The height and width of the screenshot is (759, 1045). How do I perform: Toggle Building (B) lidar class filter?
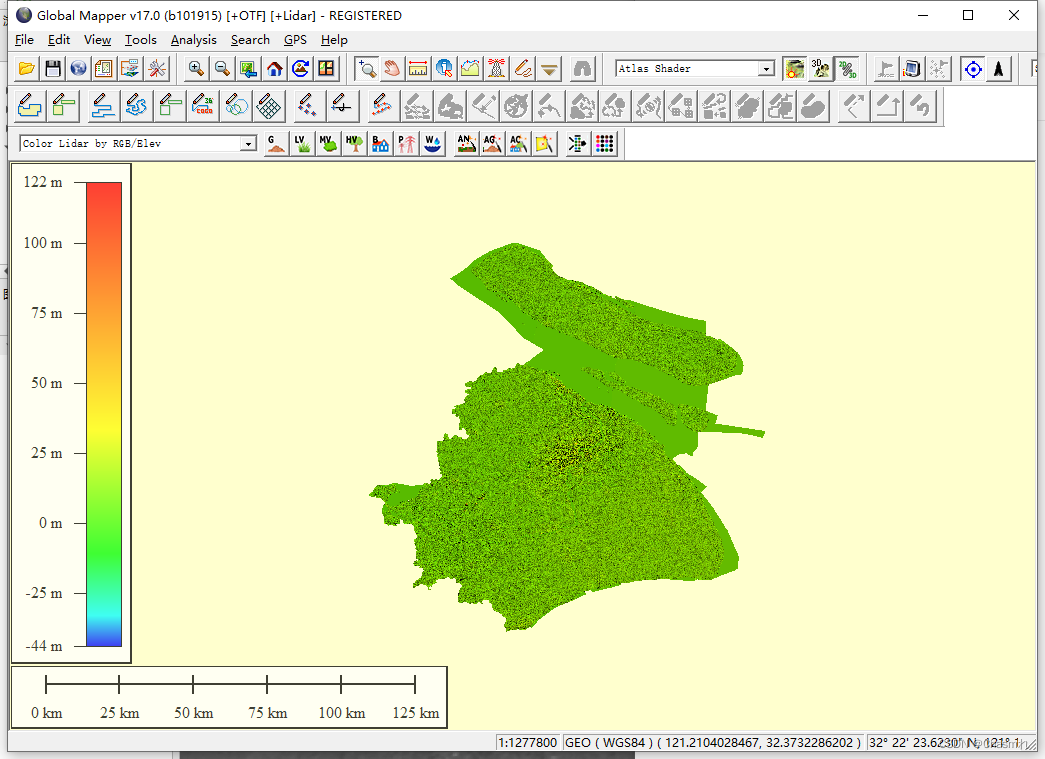(x=380, y=143)
